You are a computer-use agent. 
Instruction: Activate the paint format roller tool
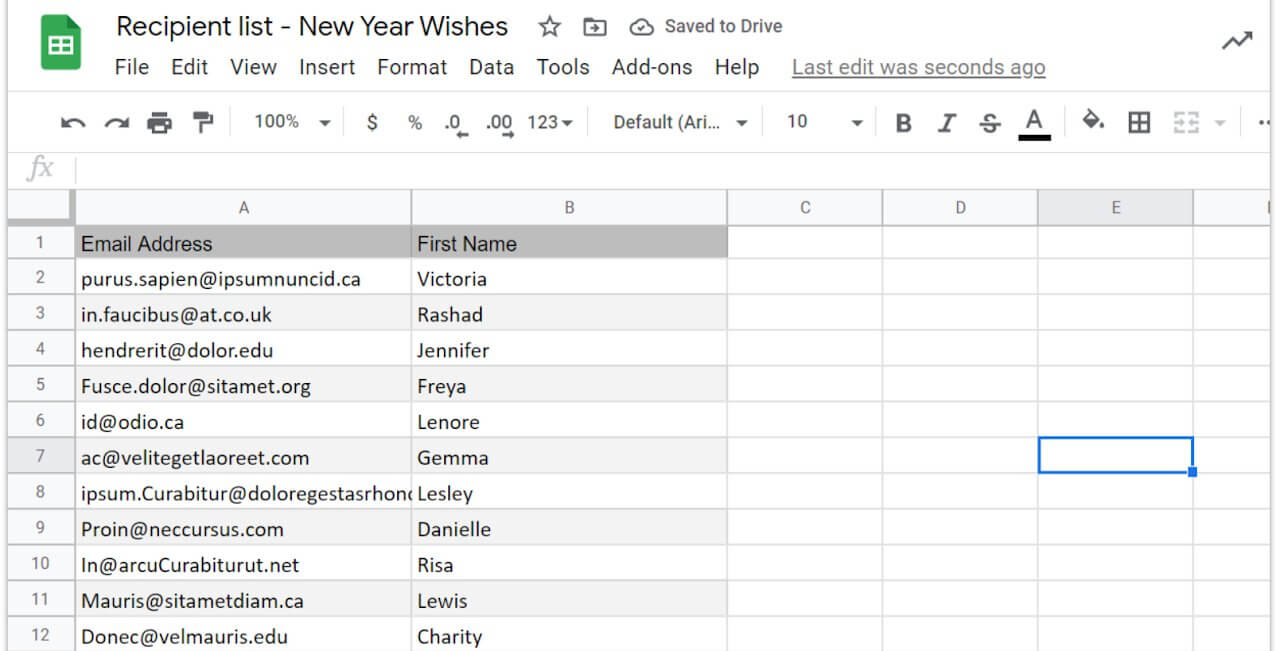coord(204,122)
